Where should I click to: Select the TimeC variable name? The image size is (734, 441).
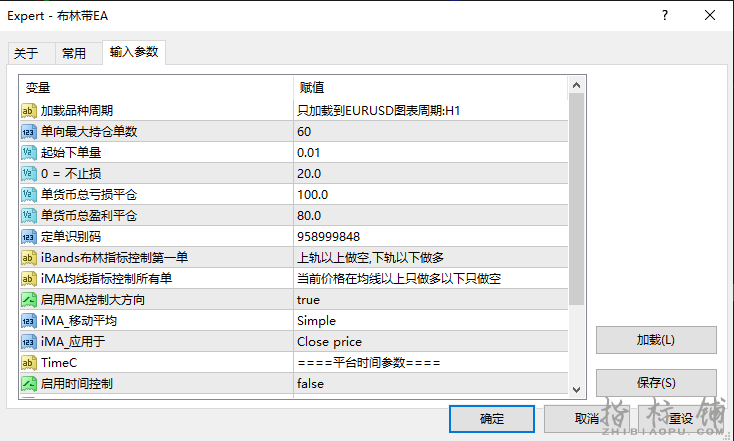tap(59, 363)
